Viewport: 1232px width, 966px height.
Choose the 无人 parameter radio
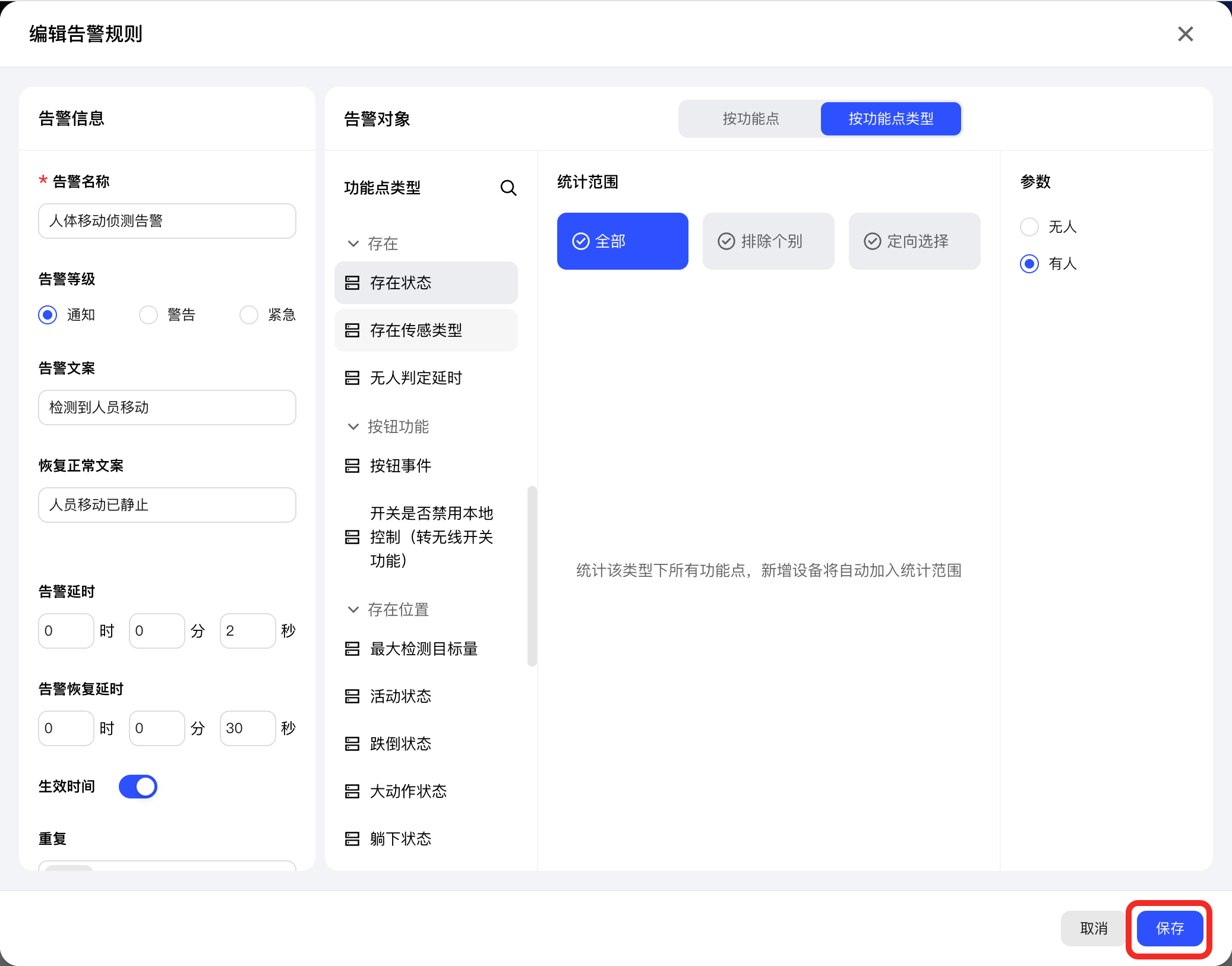(1029, 227)
